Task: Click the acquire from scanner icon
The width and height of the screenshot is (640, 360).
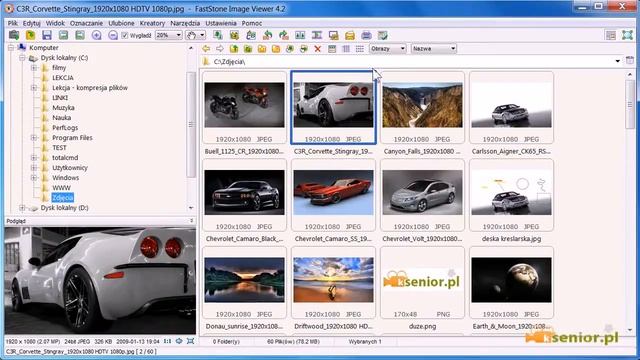Action: tap(14, 35)
